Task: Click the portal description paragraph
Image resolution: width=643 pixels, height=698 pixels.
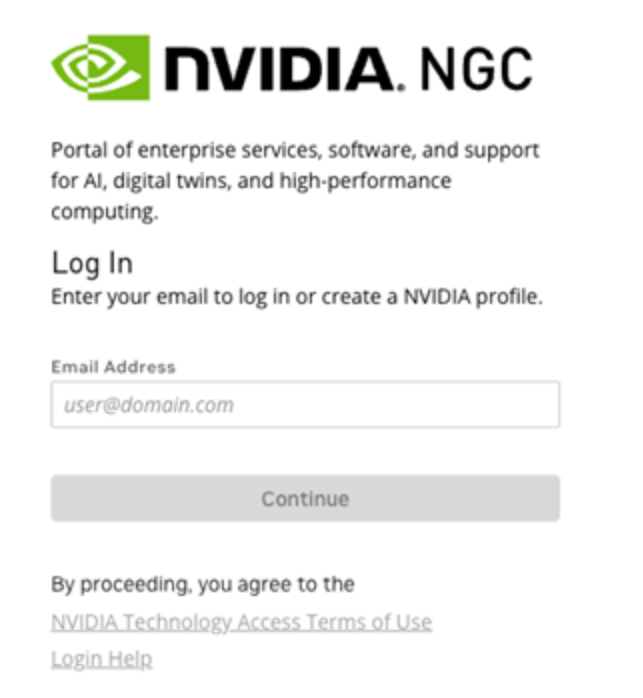Action: click(x=295, y=181)
